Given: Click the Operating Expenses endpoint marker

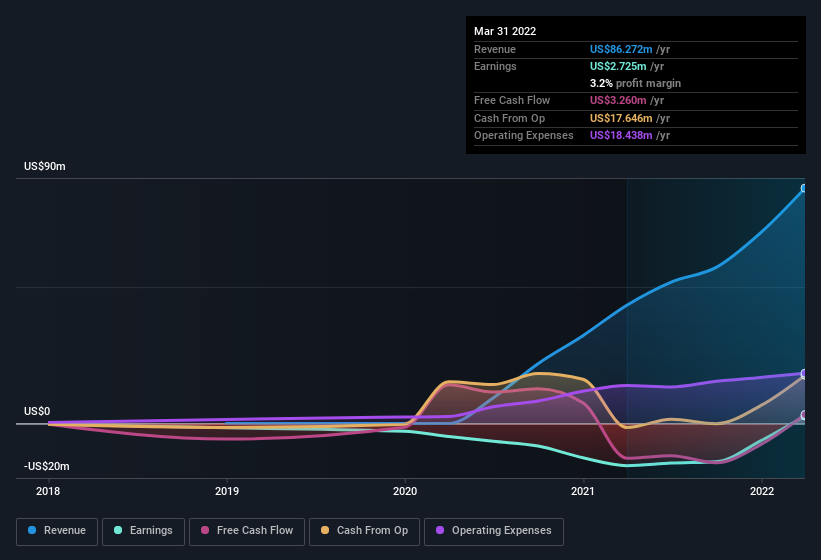Looking at the screenshot, I should 804,373.
